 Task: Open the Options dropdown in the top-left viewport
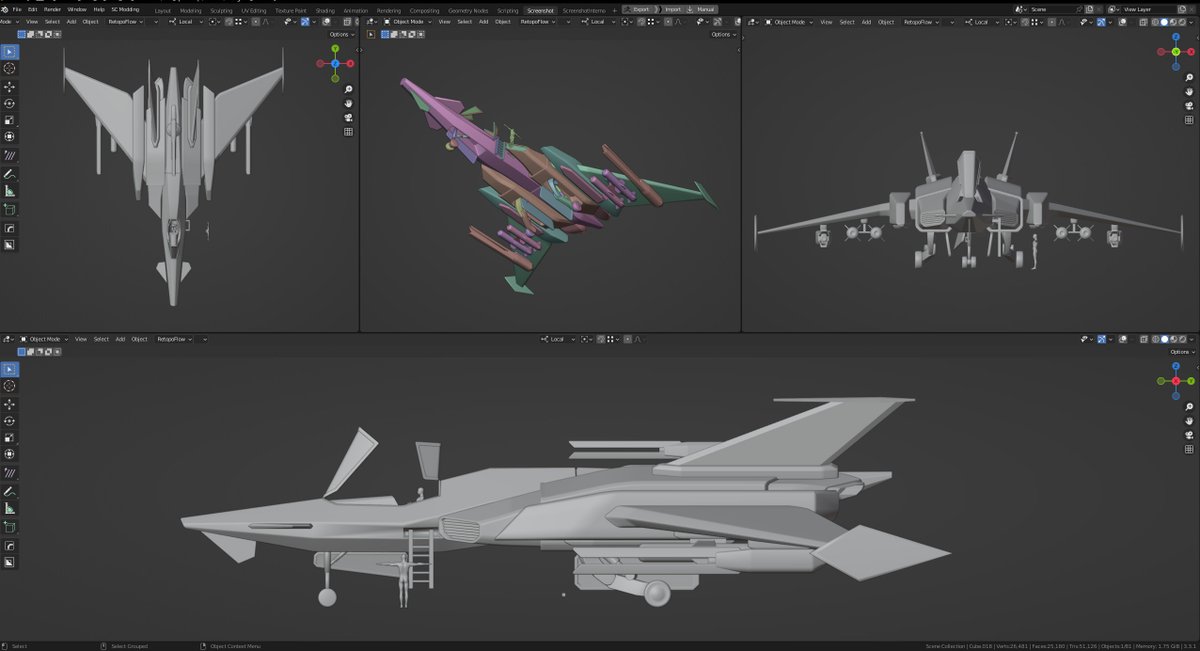(x=340, y=33)
